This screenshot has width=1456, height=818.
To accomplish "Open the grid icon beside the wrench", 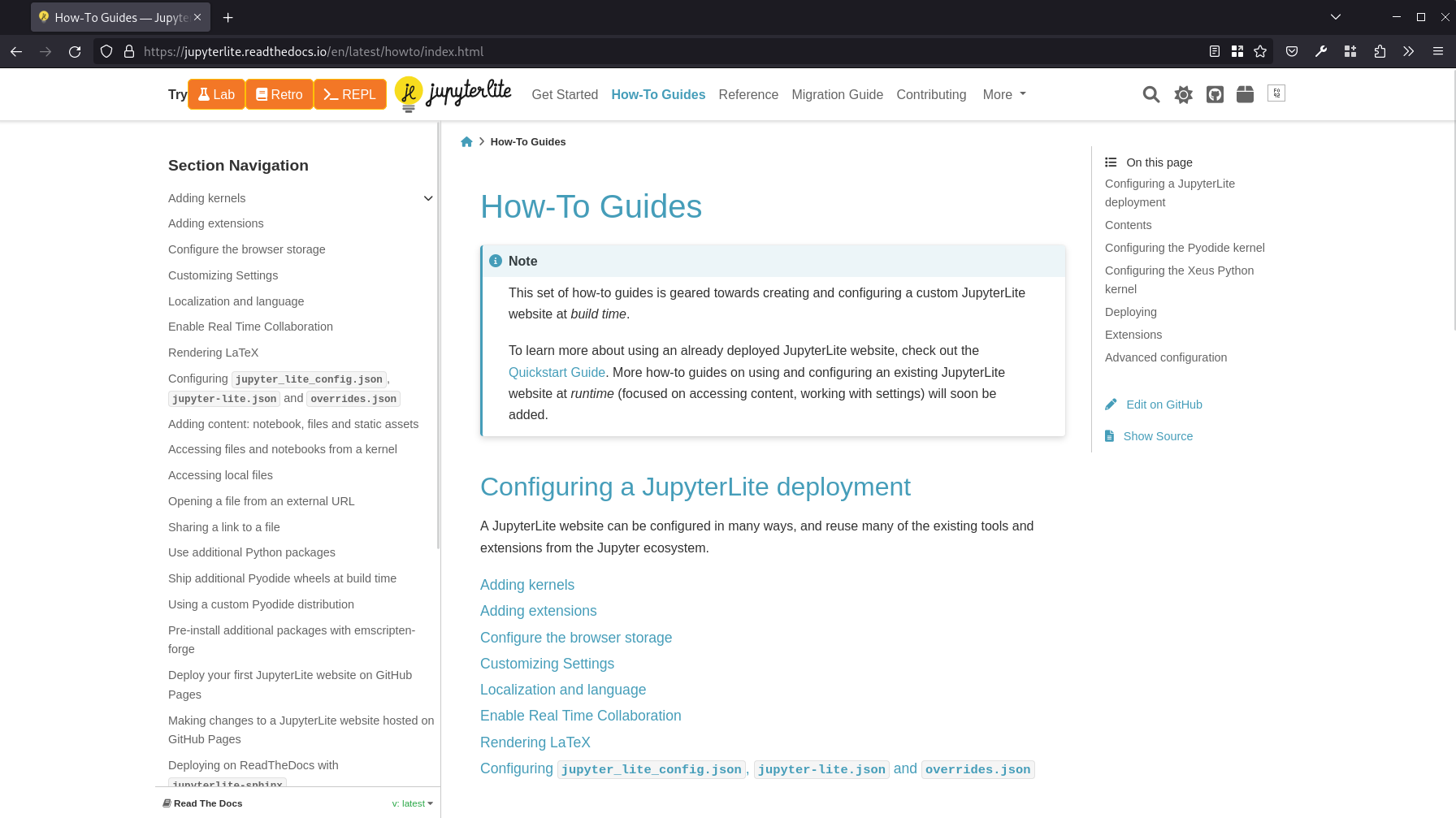I will (x=1350, y=51).
